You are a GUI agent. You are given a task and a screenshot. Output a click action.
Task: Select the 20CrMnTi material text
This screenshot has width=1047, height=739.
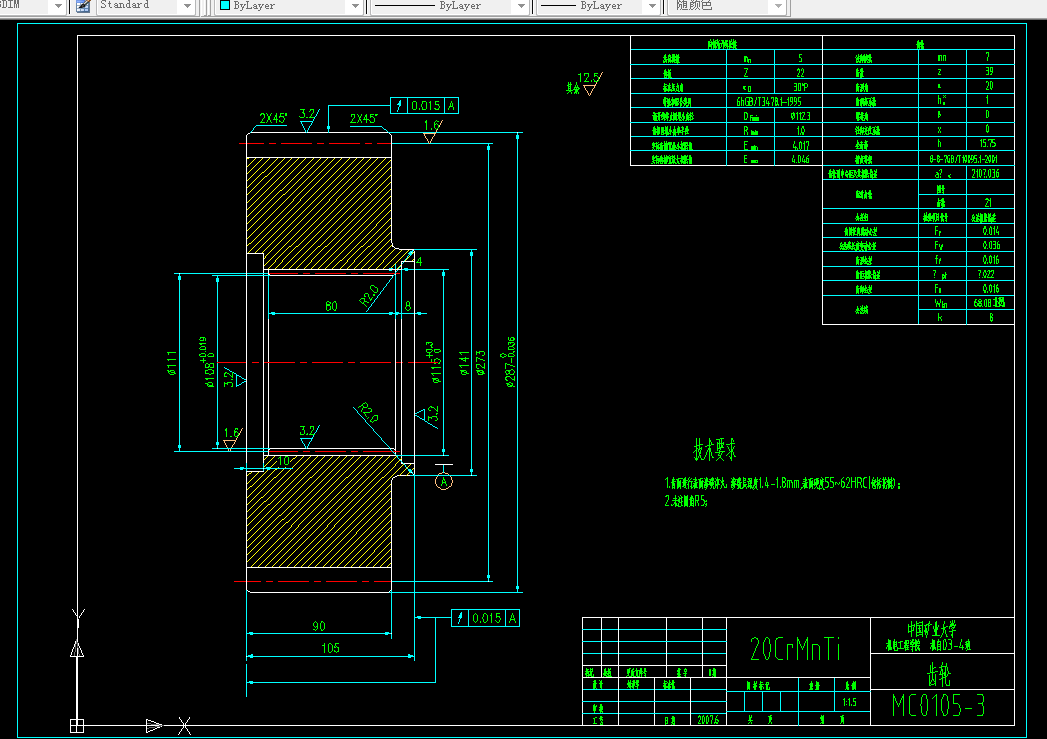point(795,649)
